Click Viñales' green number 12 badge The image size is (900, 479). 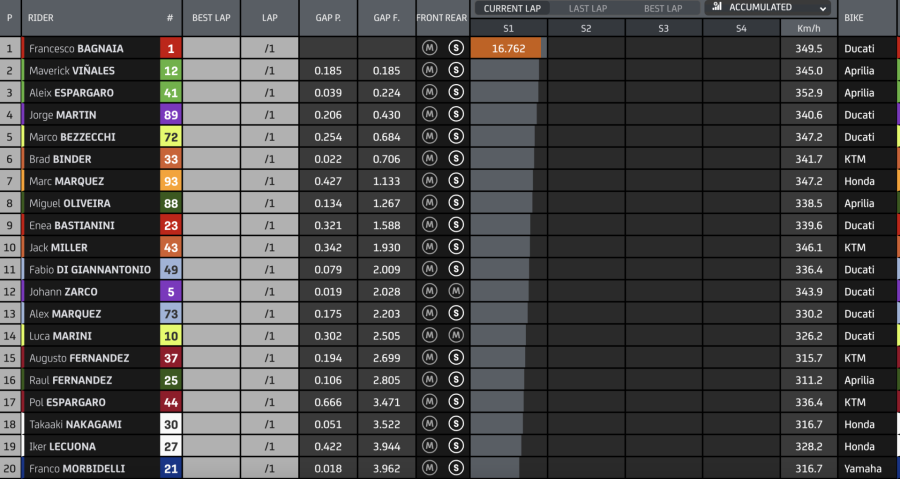[171, 70]
